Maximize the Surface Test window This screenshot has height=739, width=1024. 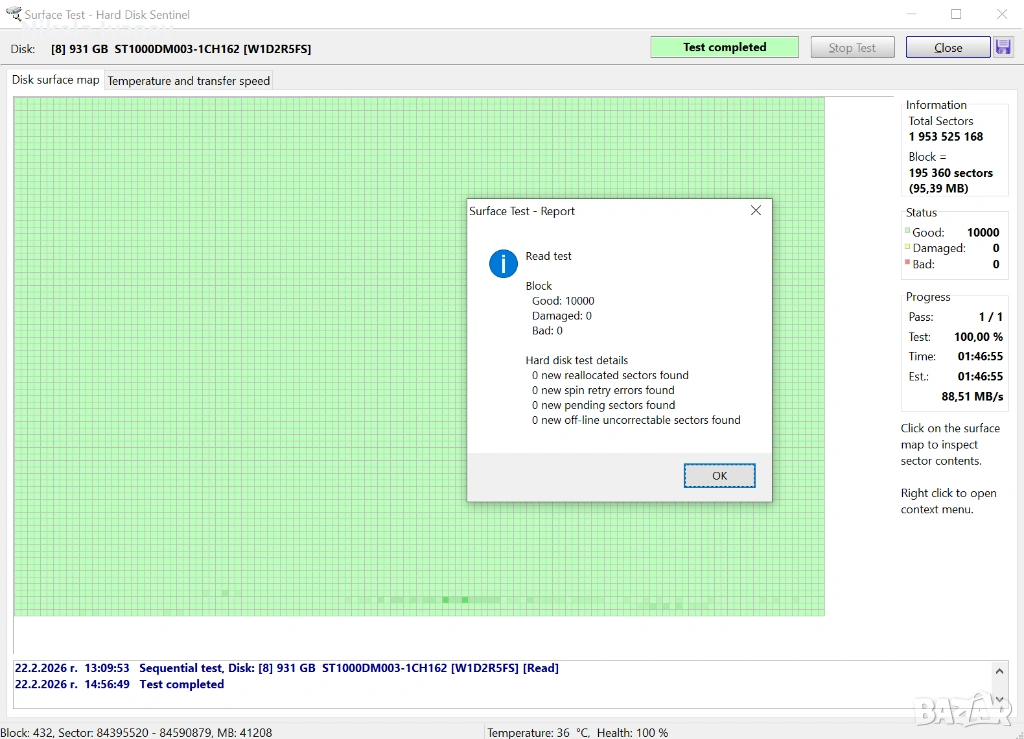pos(956,15)
